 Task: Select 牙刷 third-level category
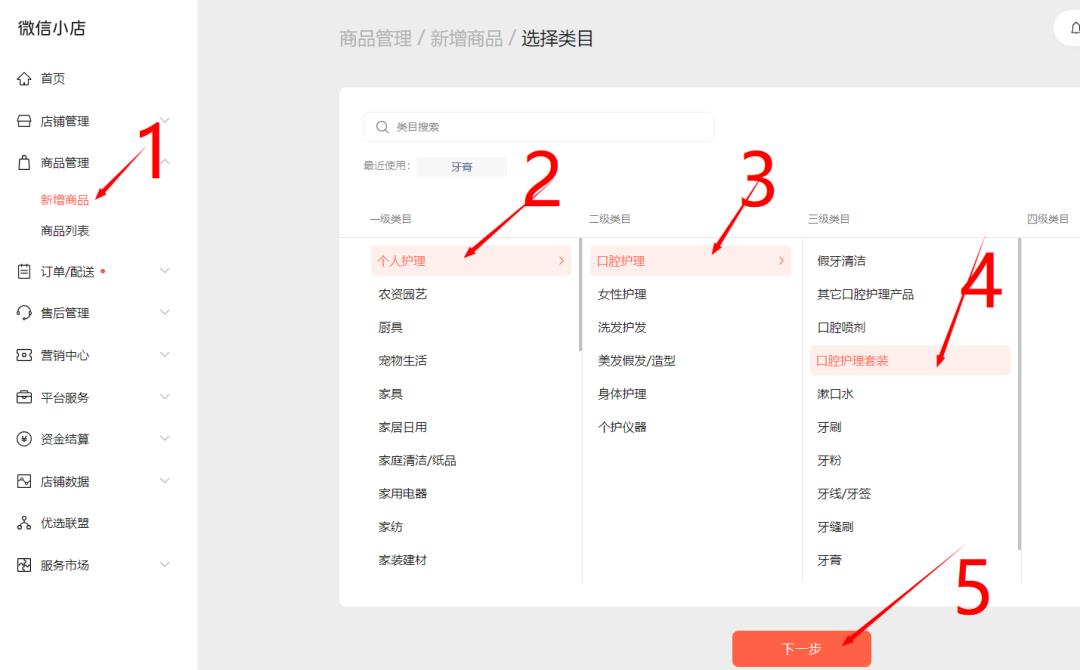(x=829, y=427)
